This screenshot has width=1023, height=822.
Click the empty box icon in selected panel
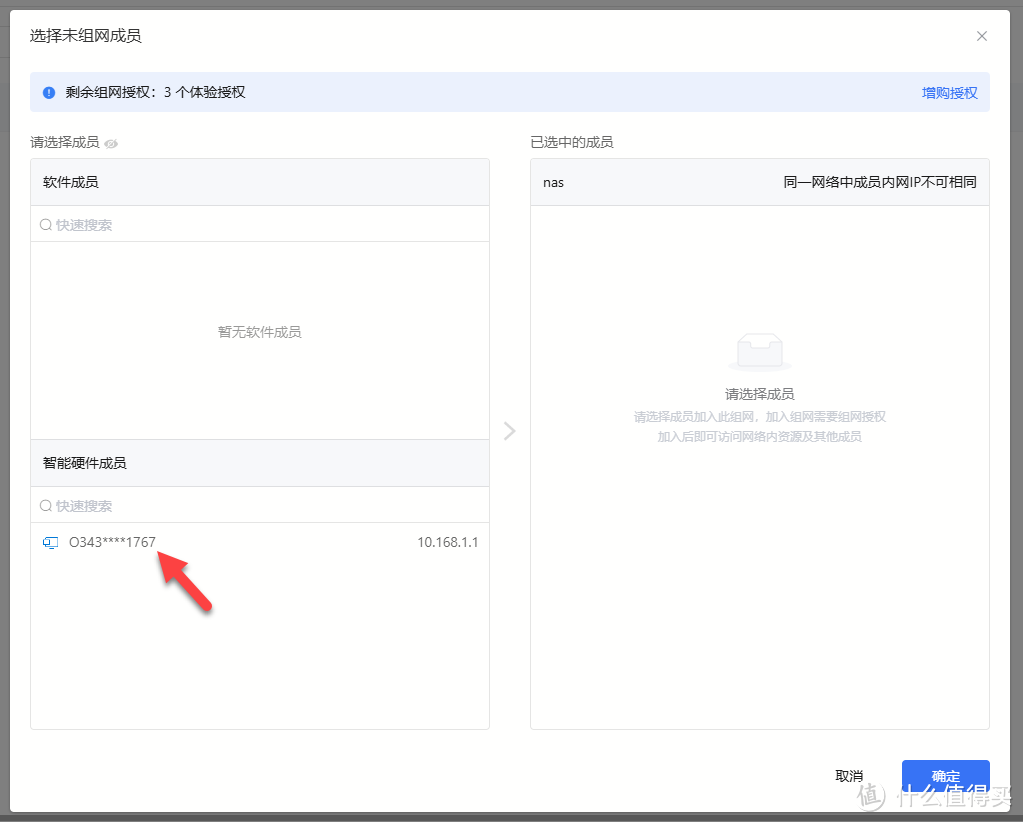[759, 351]
